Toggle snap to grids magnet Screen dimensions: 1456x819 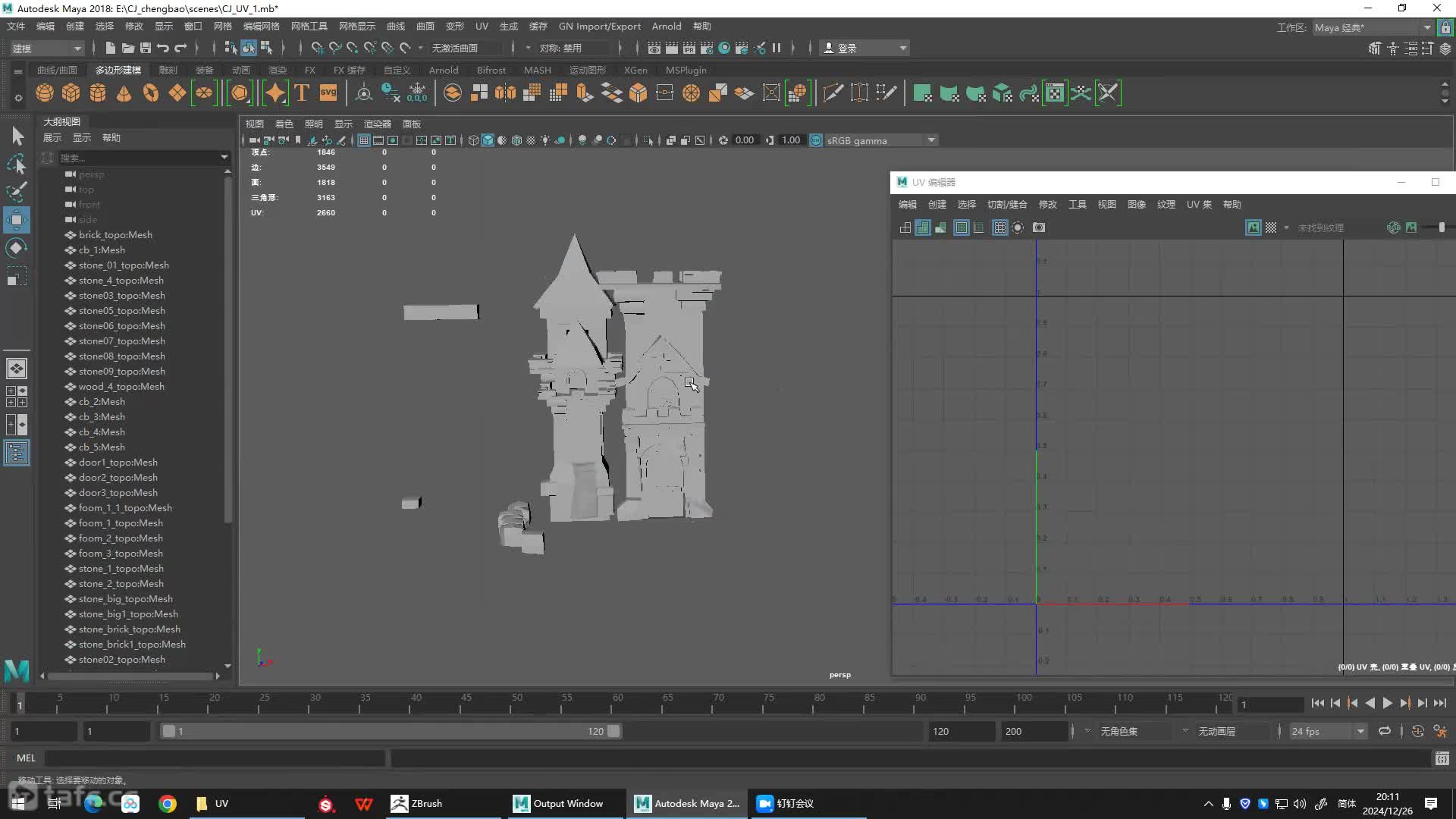(318, 48)
